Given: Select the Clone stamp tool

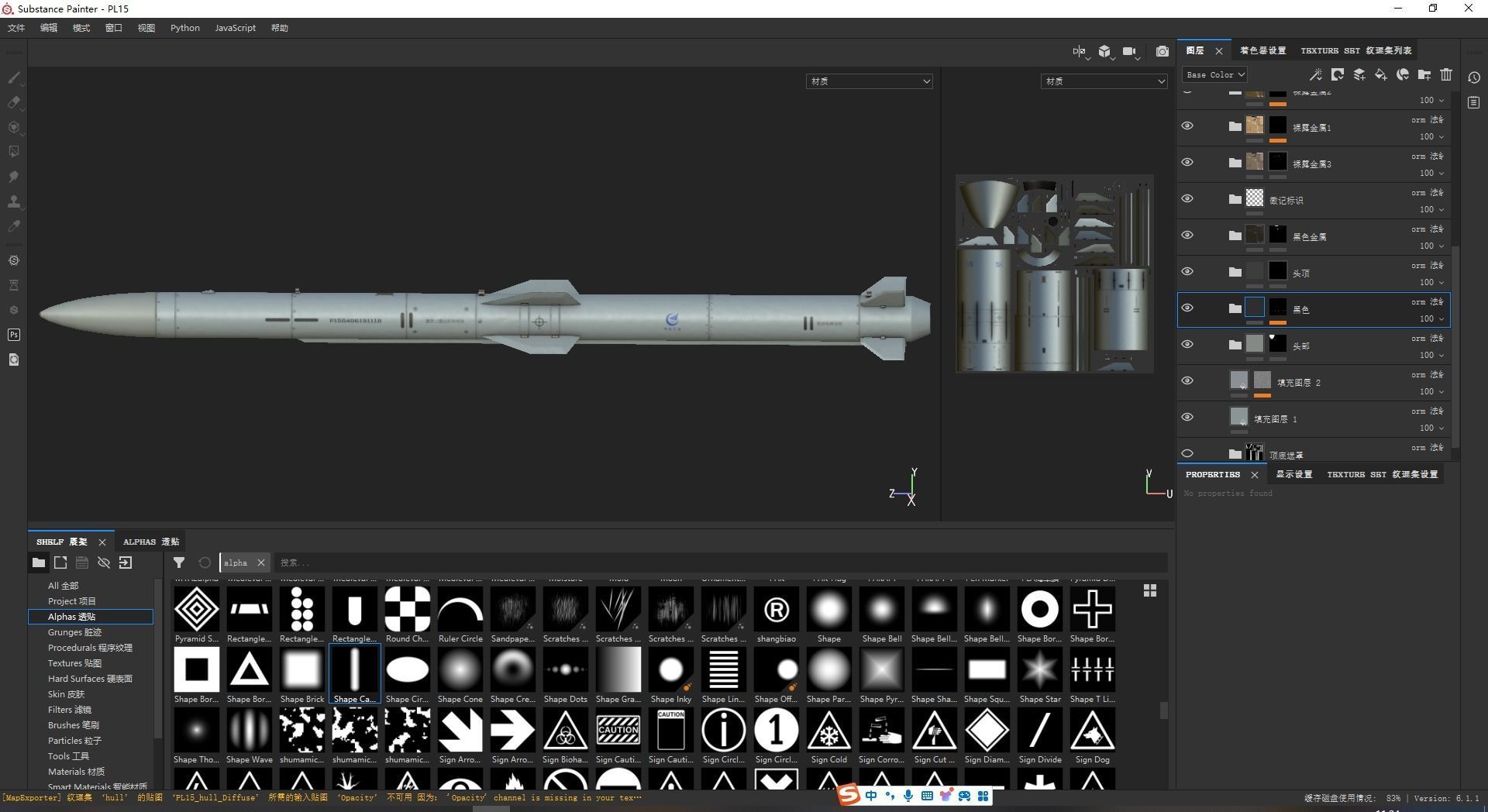Looking at the screenshot, I should 13,201.
